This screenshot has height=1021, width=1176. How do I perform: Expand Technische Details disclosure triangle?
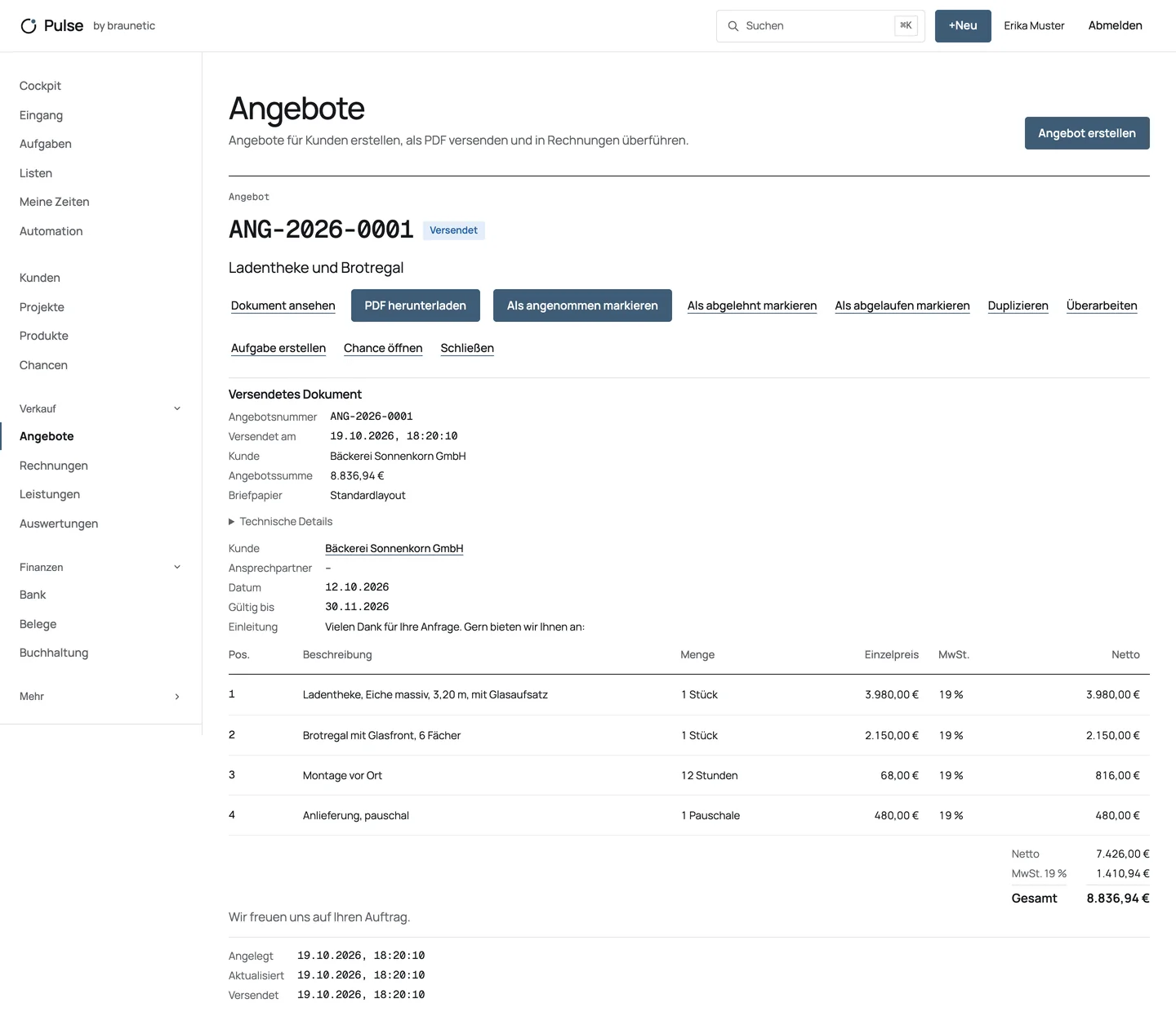(x=232, y=522)
